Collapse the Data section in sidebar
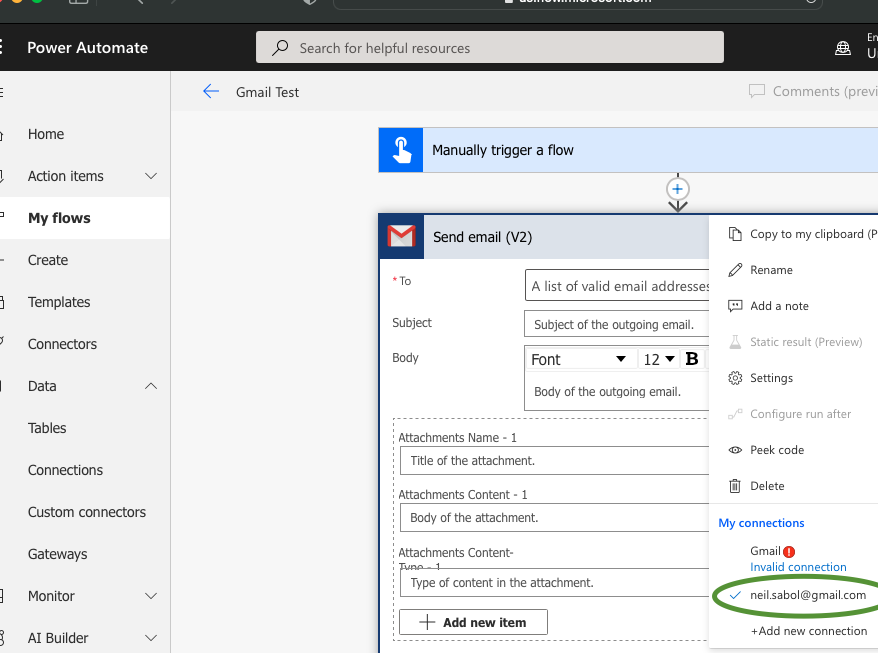878x653 pixels. point(150,386)
